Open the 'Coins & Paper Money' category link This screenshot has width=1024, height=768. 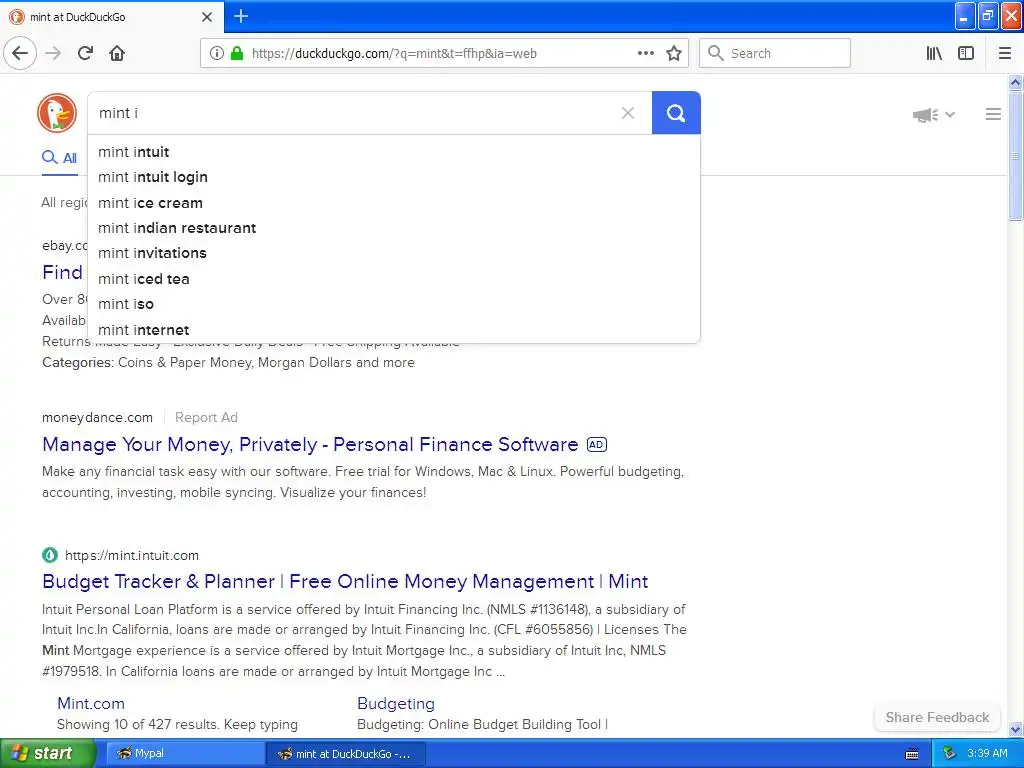[x=185, y=362]
